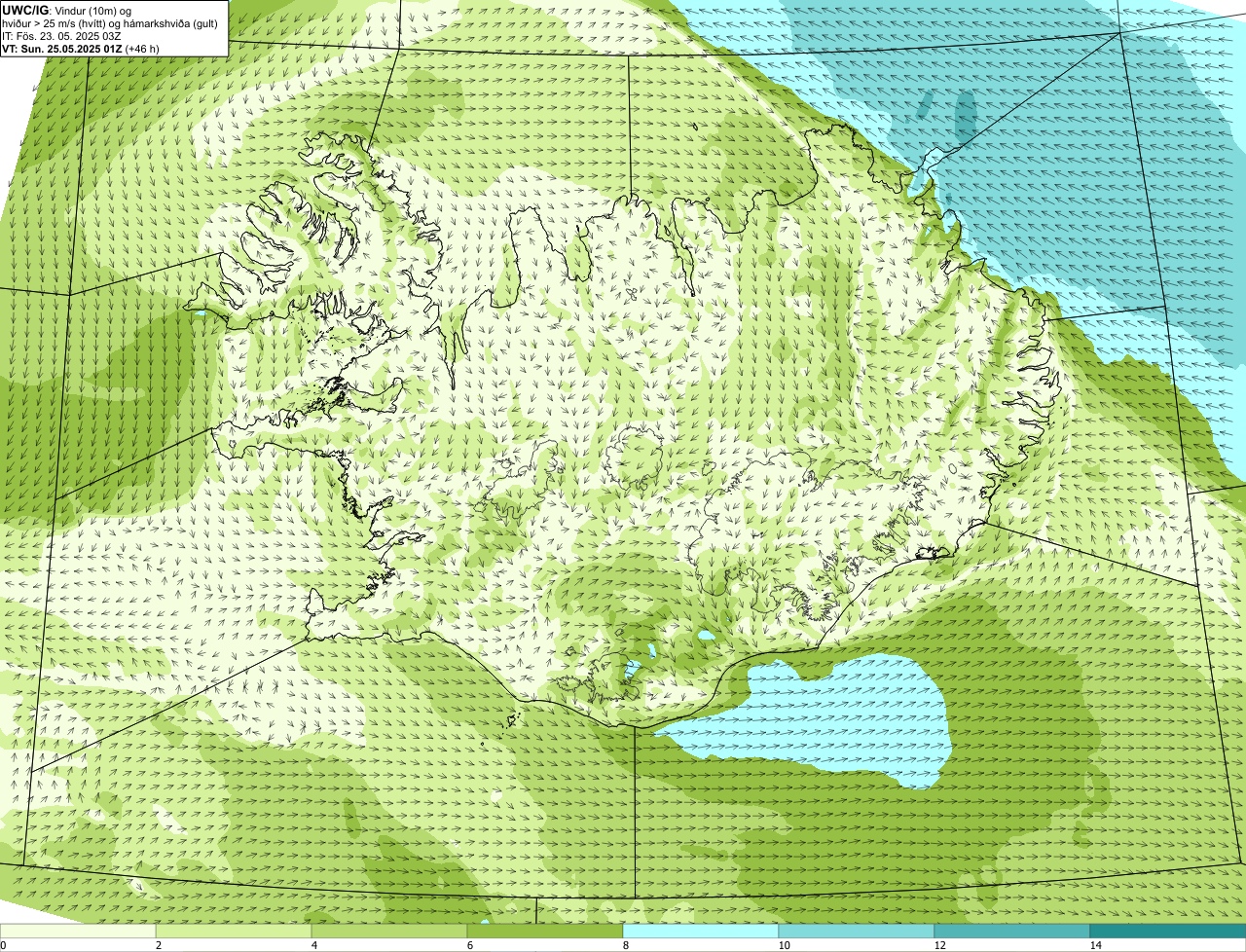This screenshot has width=1246, height=952.
Task: Click the legend scale label "10"
Action: [x=784, y=945]
